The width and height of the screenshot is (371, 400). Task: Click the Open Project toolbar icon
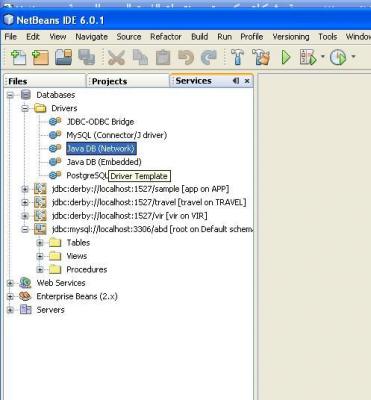coord(63,57)
